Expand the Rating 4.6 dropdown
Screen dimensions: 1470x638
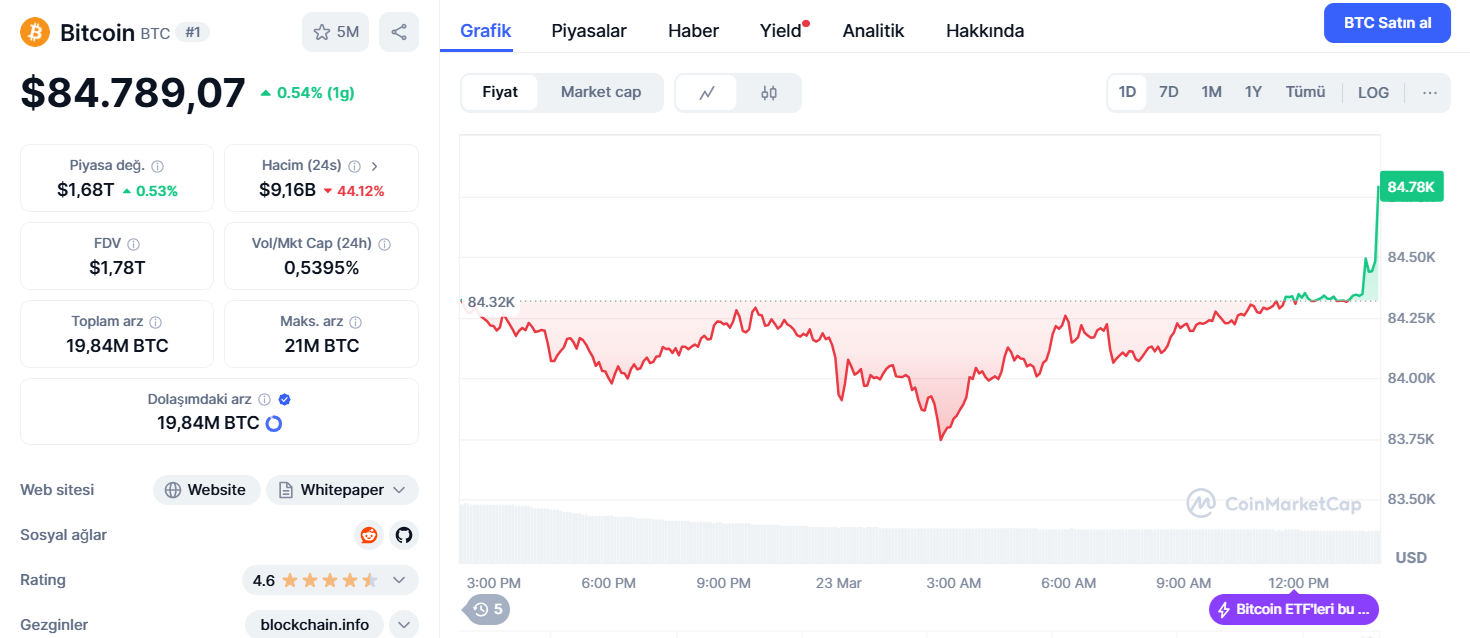(x=399, y=580)
